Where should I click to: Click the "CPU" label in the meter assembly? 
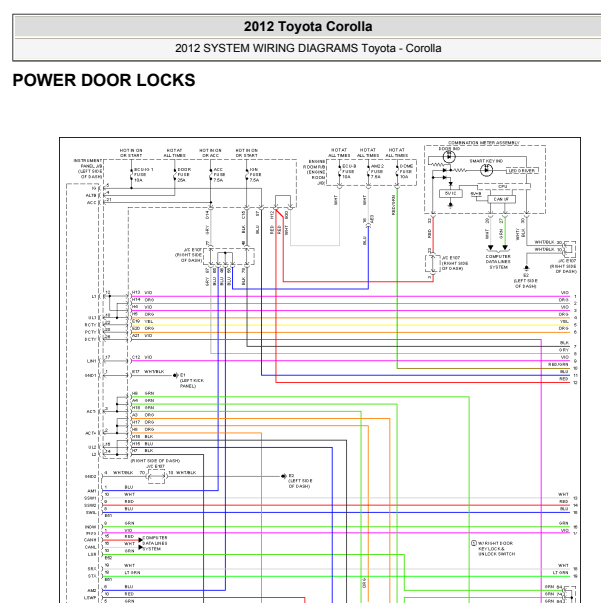coord(503,186)
